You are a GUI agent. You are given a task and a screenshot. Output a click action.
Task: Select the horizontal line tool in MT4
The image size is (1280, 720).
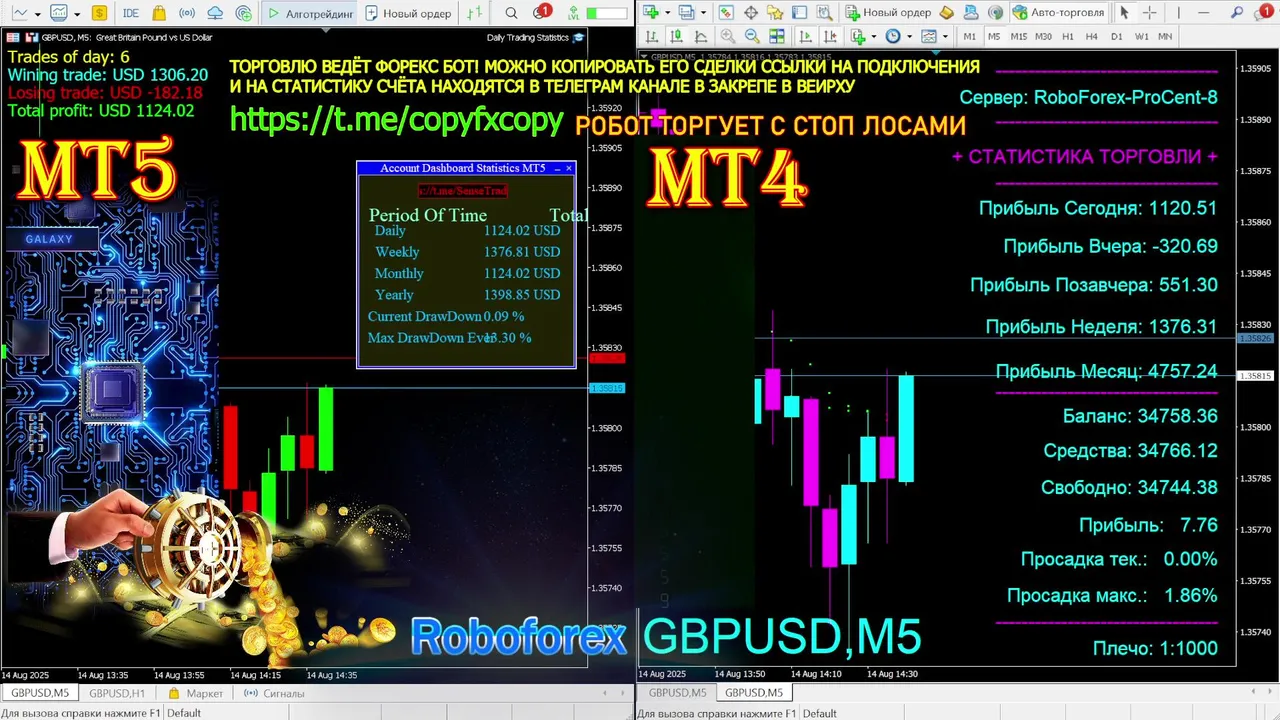pos(1203,12)
